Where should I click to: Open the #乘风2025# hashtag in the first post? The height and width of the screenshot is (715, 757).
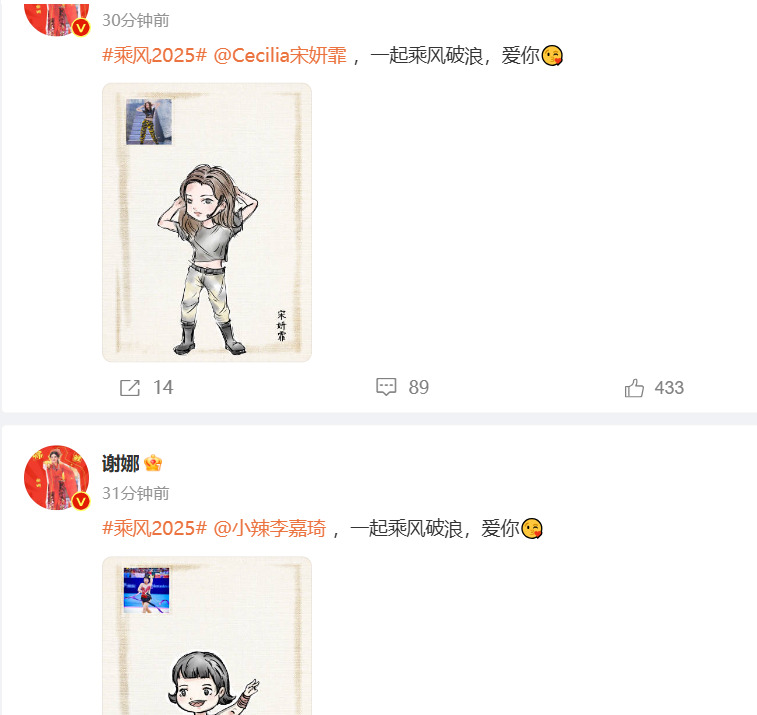tap(154, 56)
